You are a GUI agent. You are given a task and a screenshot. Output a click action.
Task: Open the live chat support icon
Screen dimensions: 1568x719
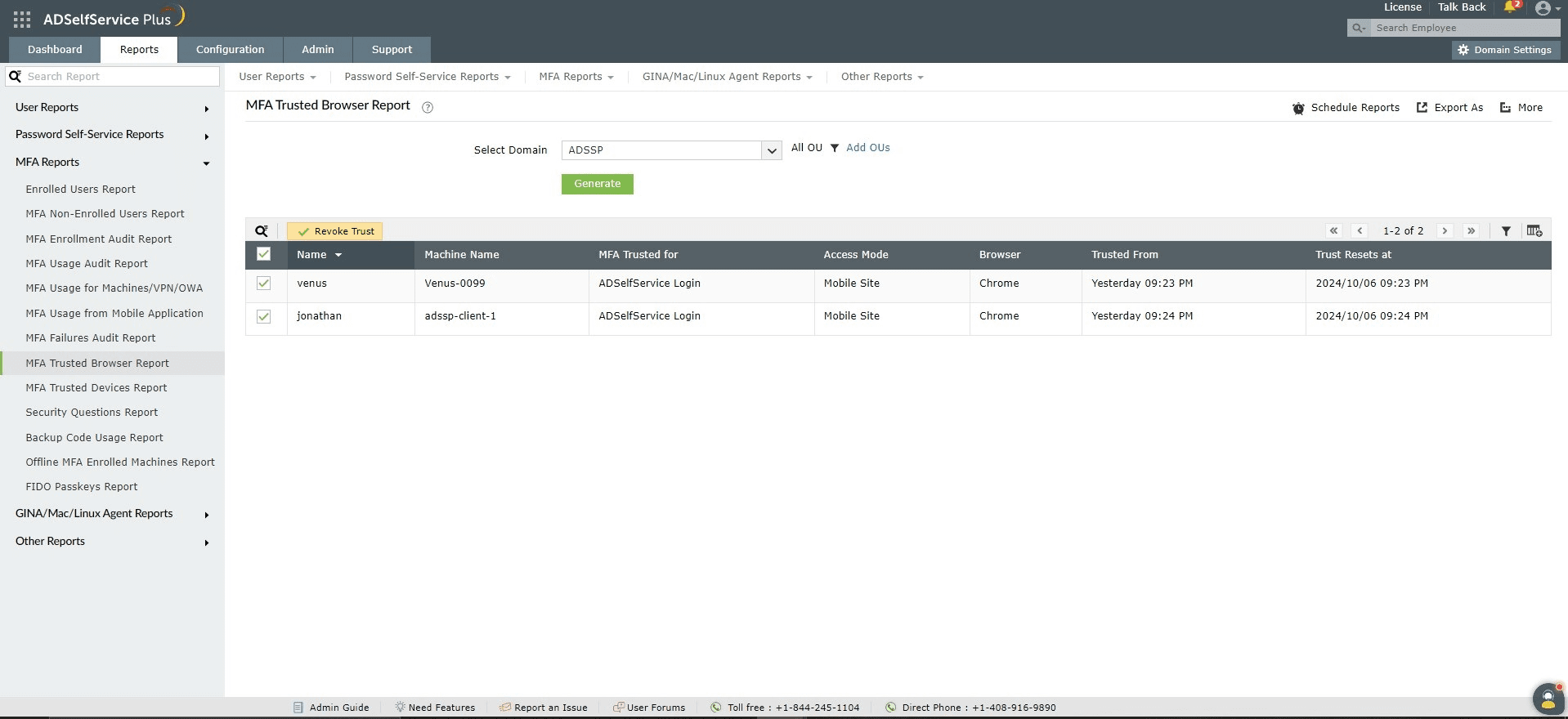tap(1547, 699)
